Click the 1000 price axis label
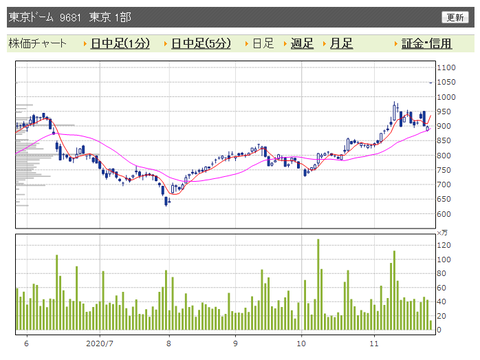The height and width of the screenshot is (360, 480). coord(446,97)
